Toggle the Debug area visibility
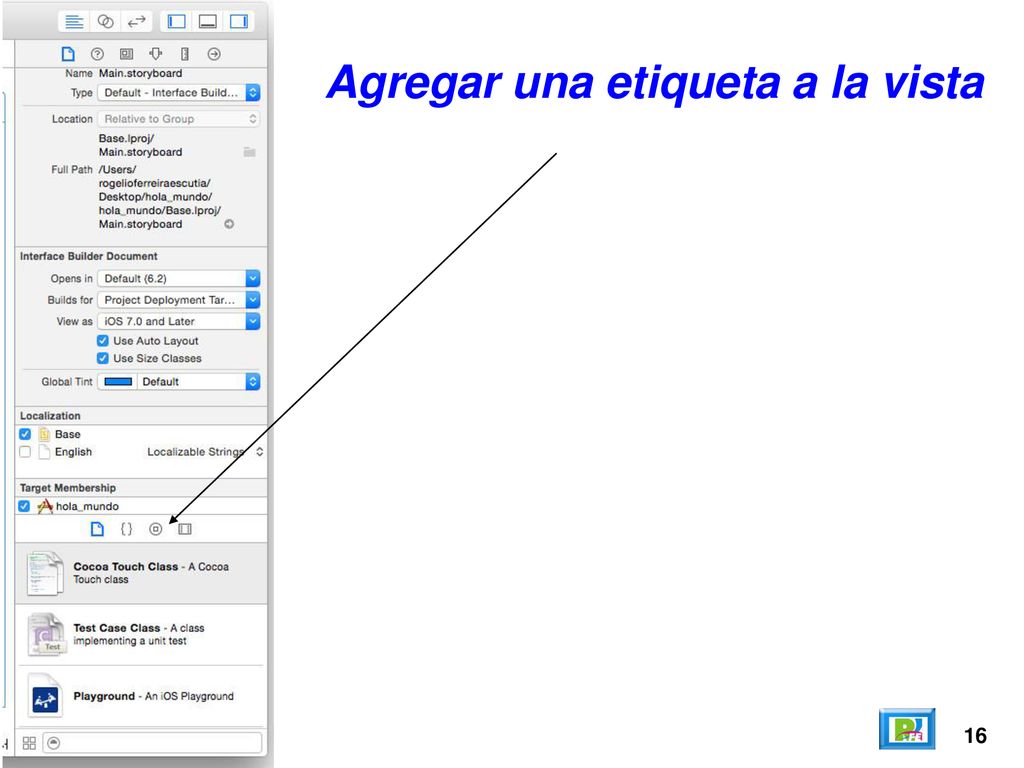The height and width of the screenshot is (768, 1024). click(x=208, y=22)
